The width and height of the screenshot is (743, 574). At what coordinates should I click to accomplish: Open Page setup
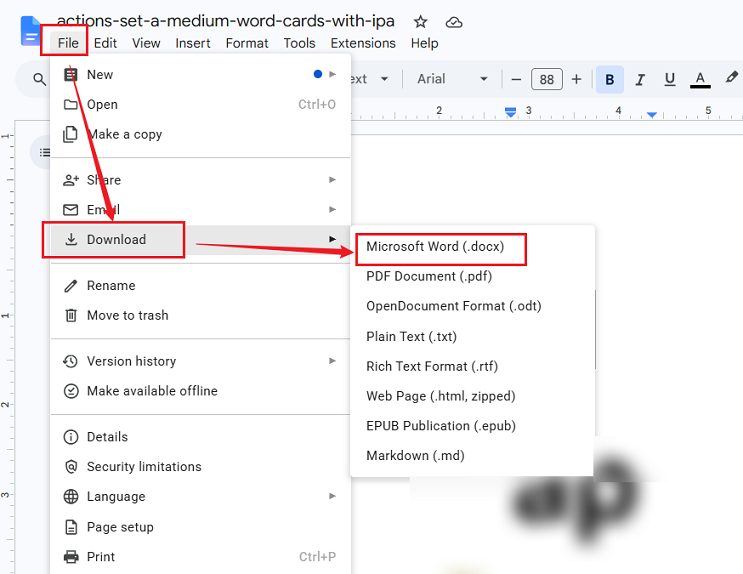coord(200,527)
